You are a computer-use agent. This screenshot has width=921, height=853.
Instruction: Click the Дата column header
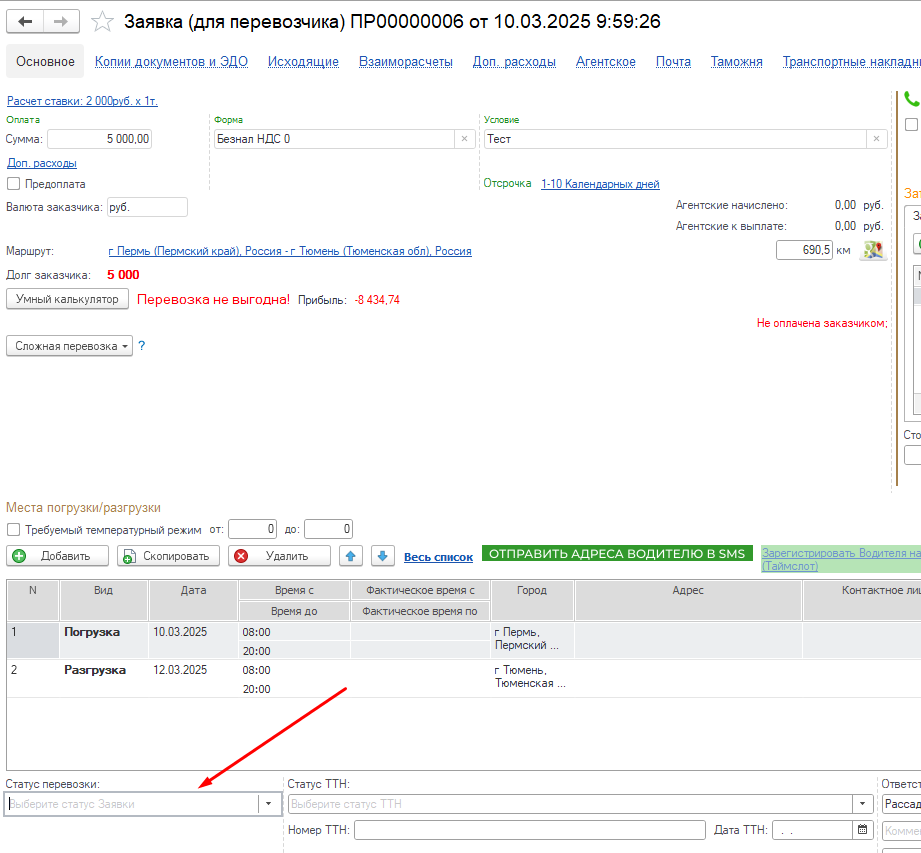coord(193,600)
